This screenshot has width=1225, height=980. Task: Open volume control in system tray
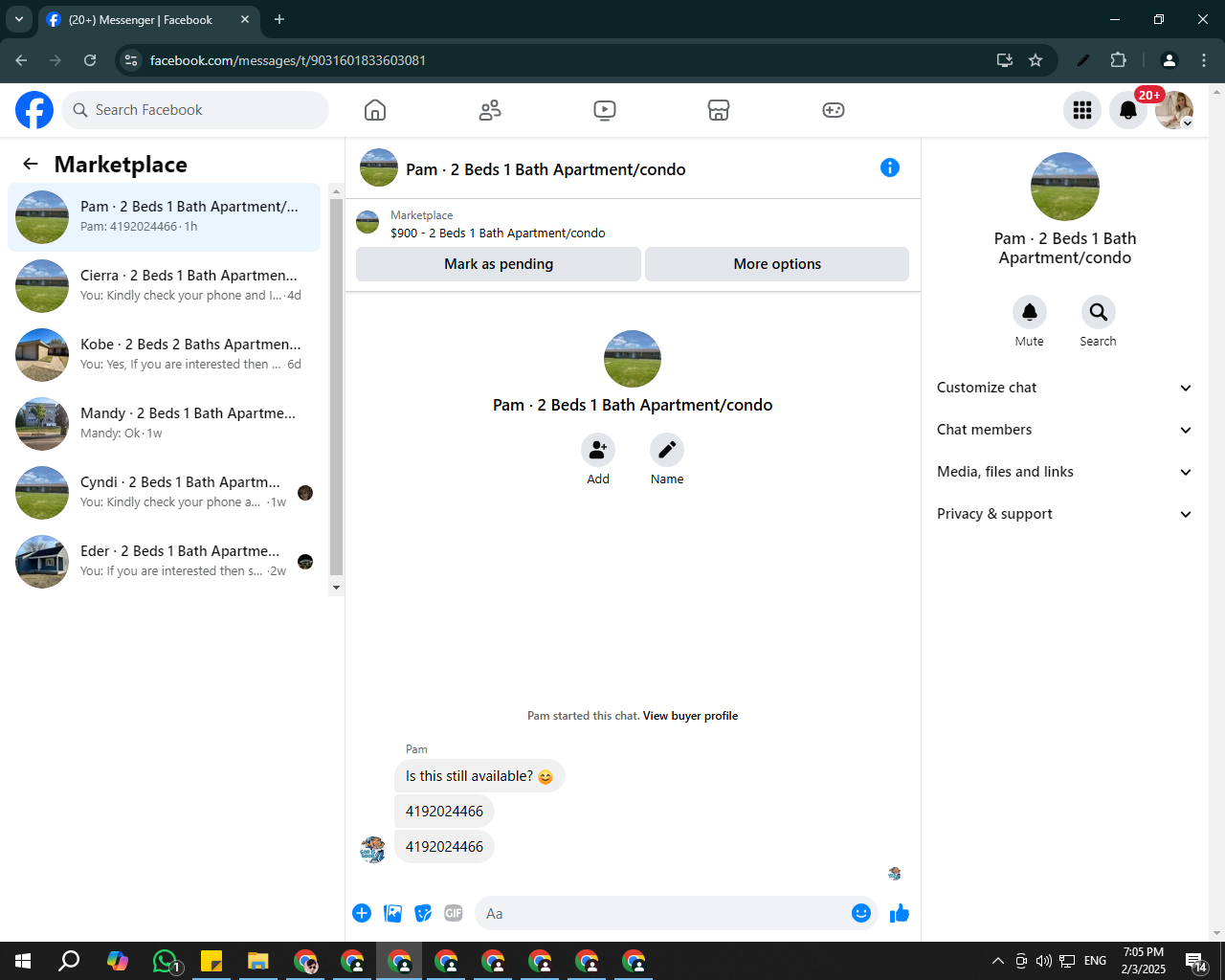(1044, 961)
